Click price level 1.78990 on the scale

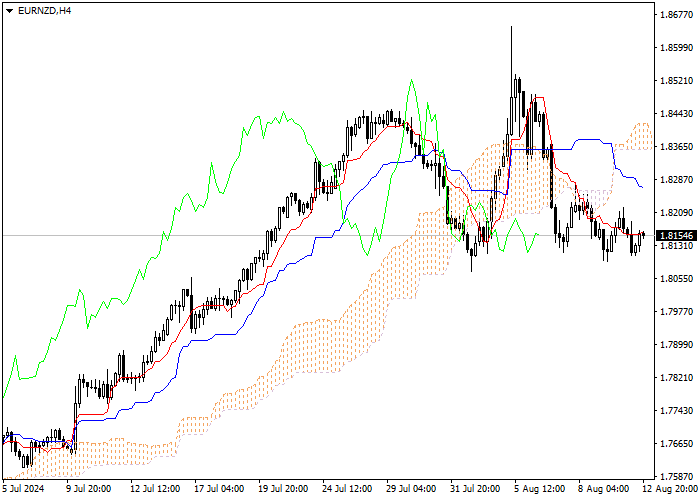click(676, 345)
